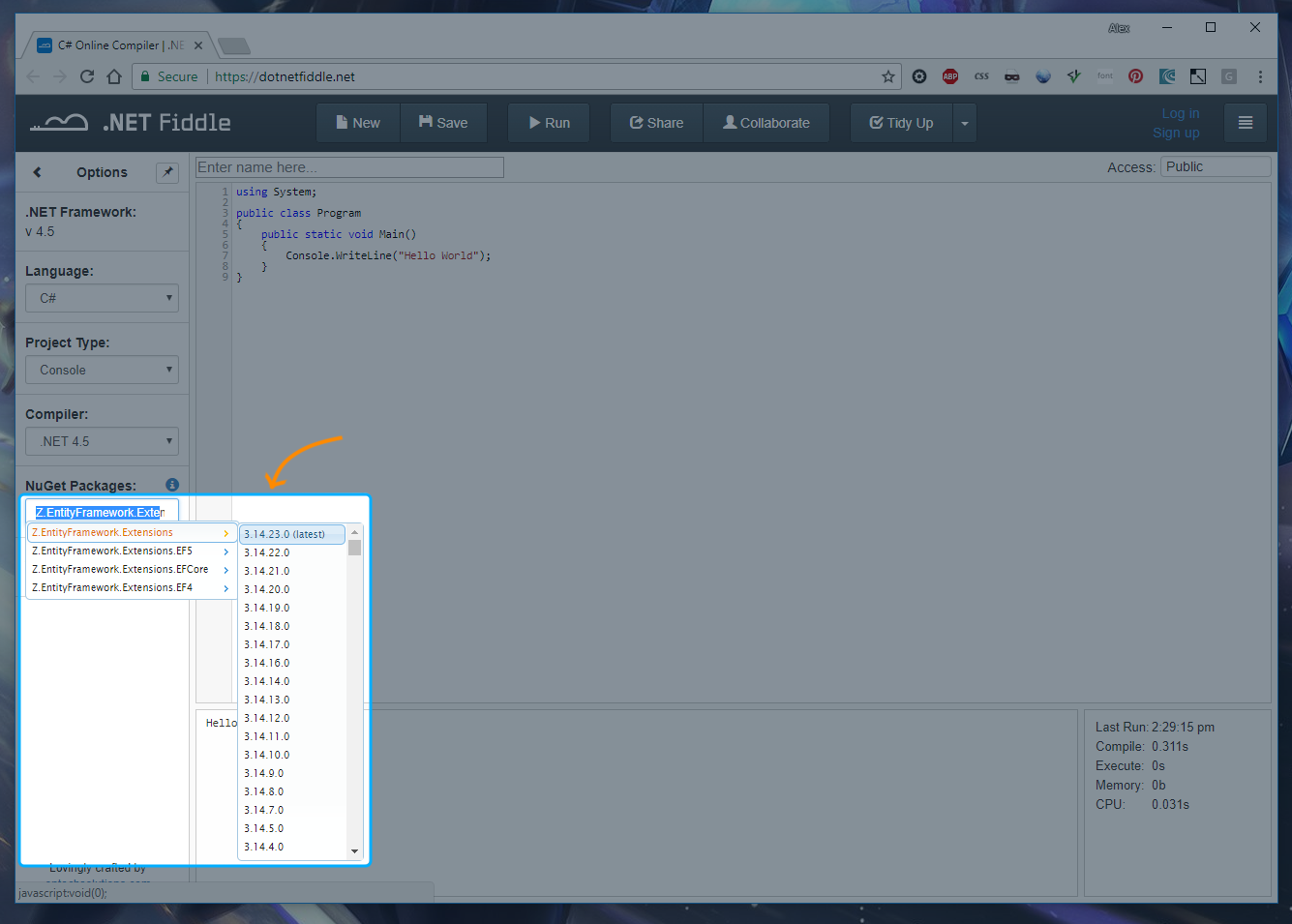Open the Language dropdown showing C#

[102, 298]
